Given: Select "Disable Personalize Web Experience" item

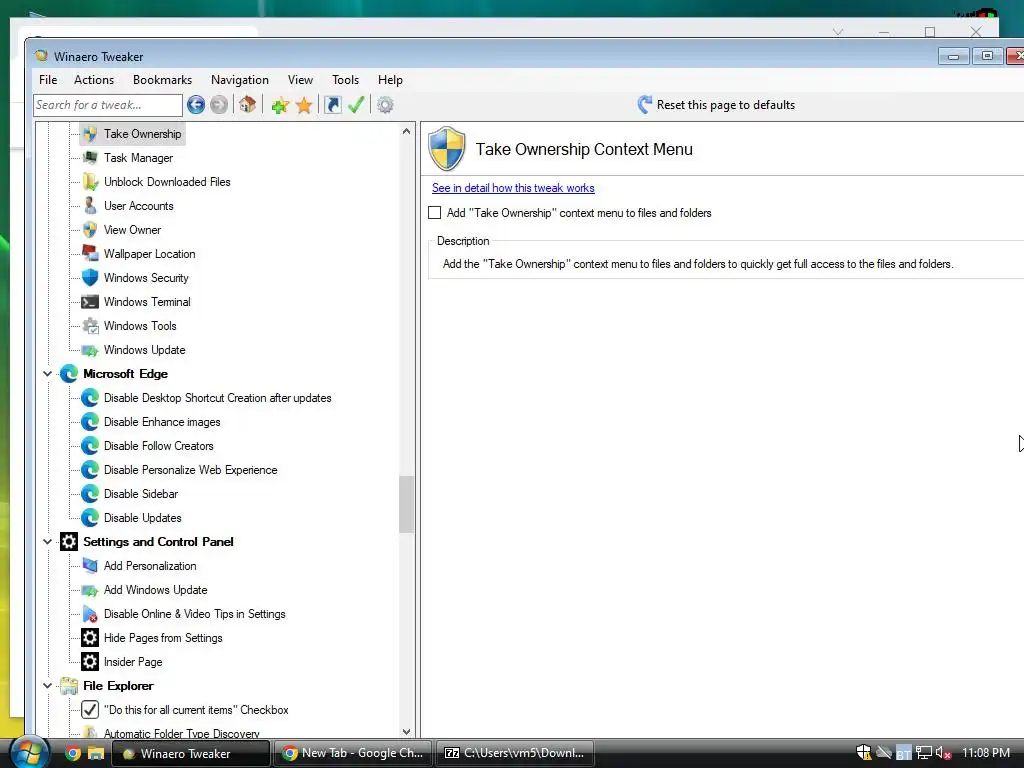Looking at the screenshot, I should tap(191, 470).
